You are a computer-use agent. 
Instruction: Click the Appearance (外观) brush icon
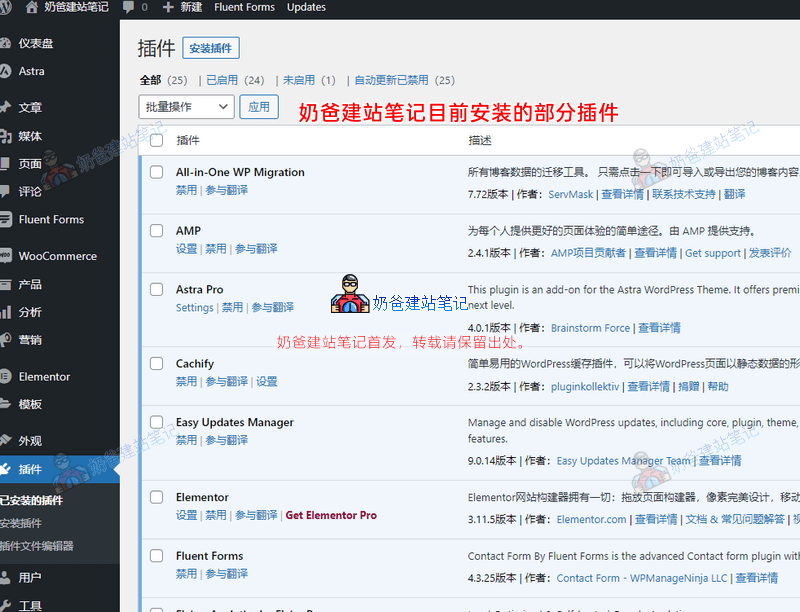click(x=6, y=441)
